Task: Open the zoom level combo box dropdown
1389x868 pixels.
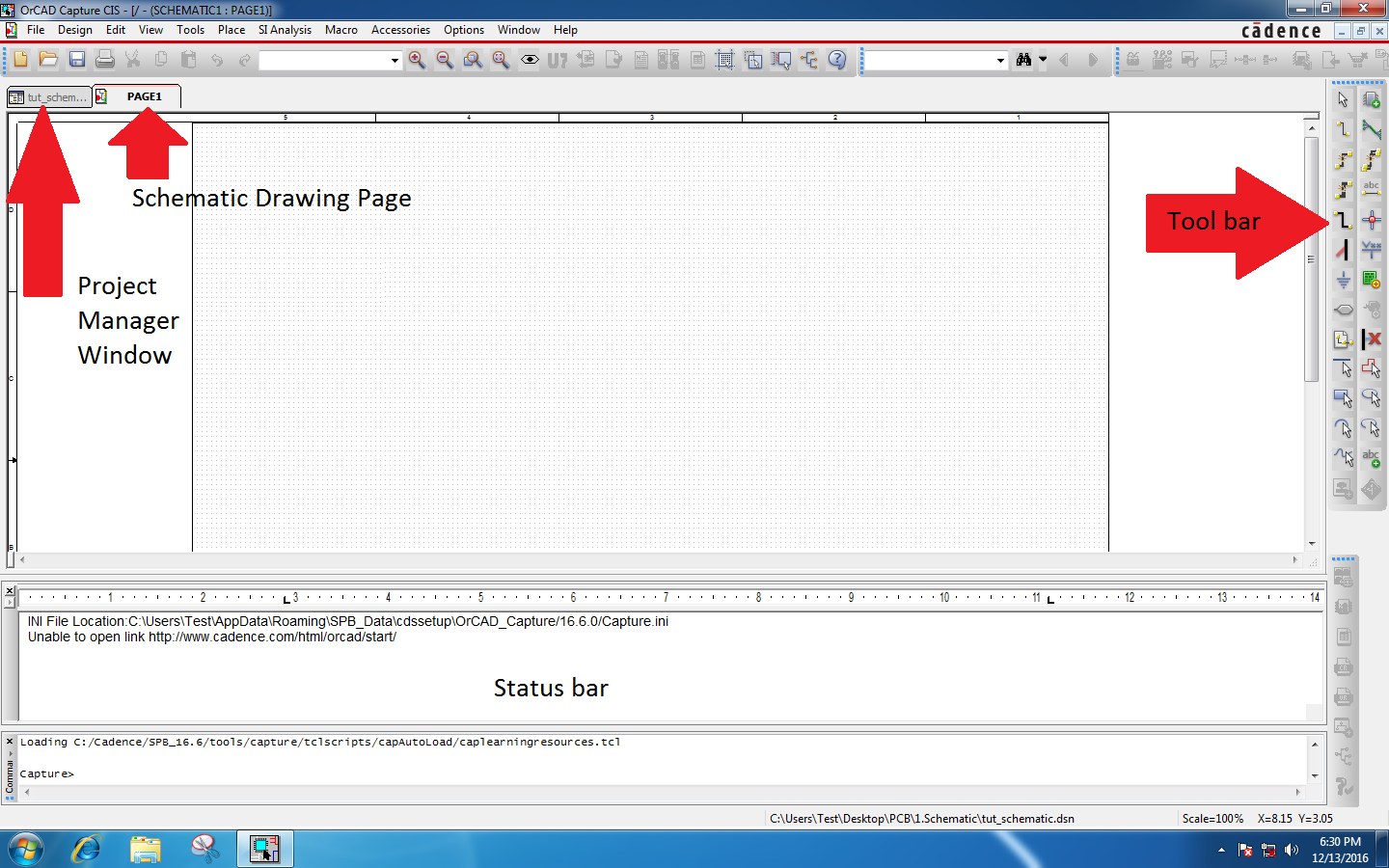Action: click(395, 60)
